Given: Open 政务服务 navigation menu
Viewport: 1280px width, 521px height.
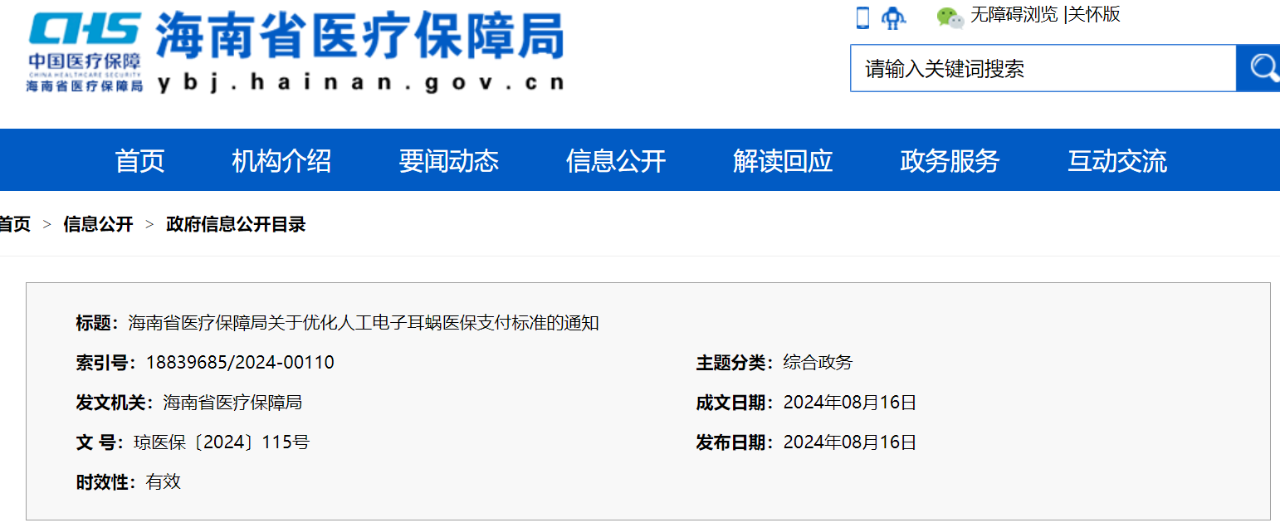Looking at the screenshot, I should click(949, 161).
